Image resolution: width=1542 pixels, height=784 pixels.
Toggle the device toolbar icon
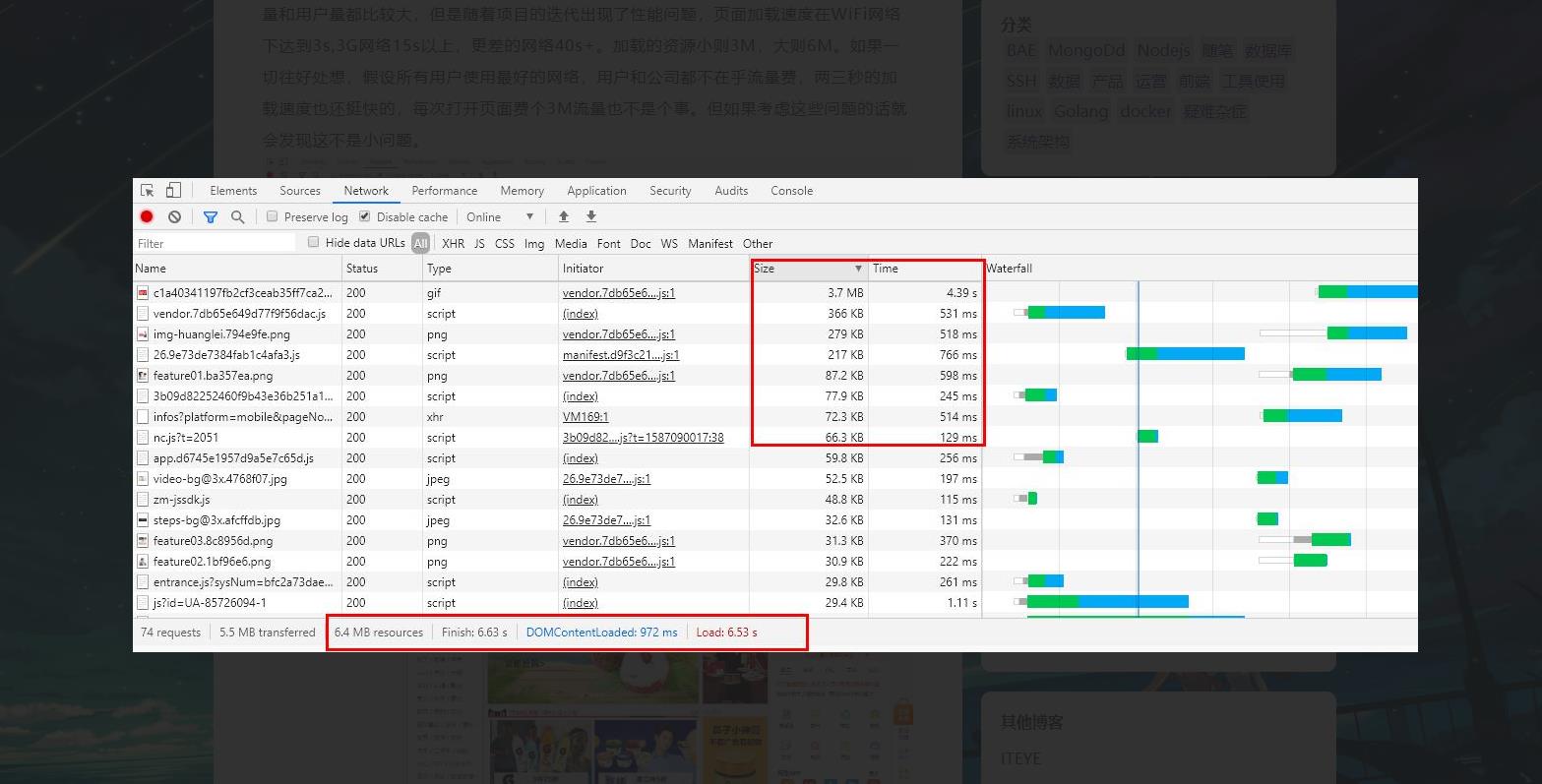pos(173,191)
